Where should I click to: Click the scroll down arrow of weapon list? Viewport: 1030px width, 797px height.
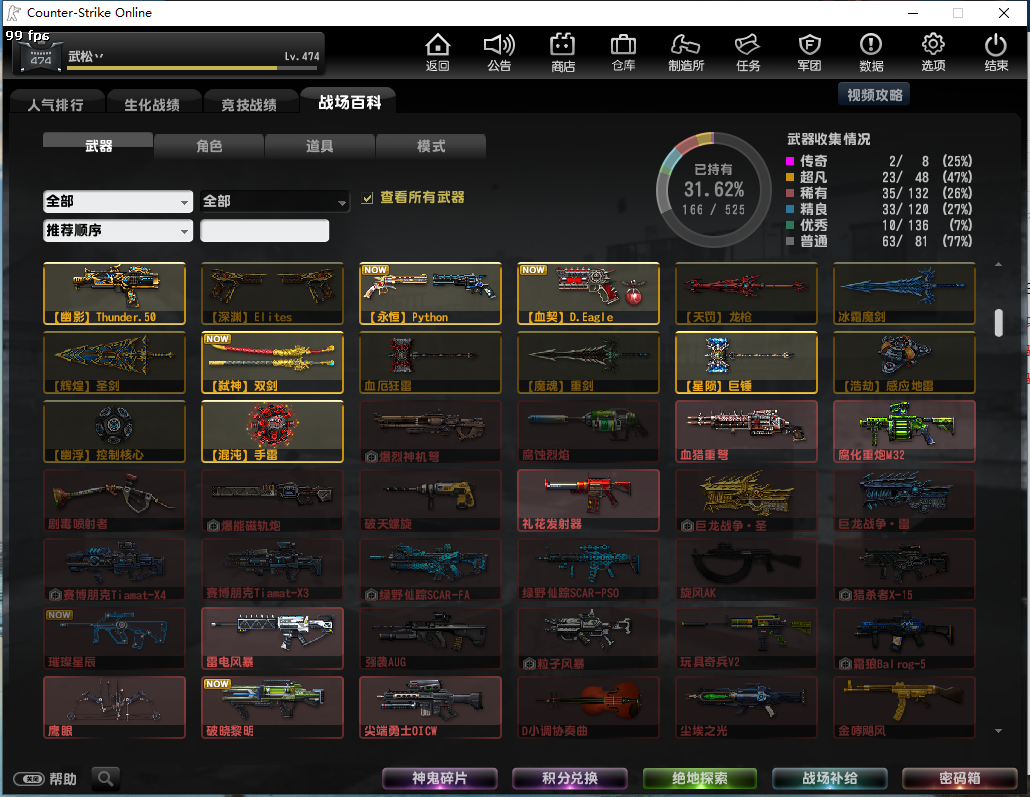point(998,731)
